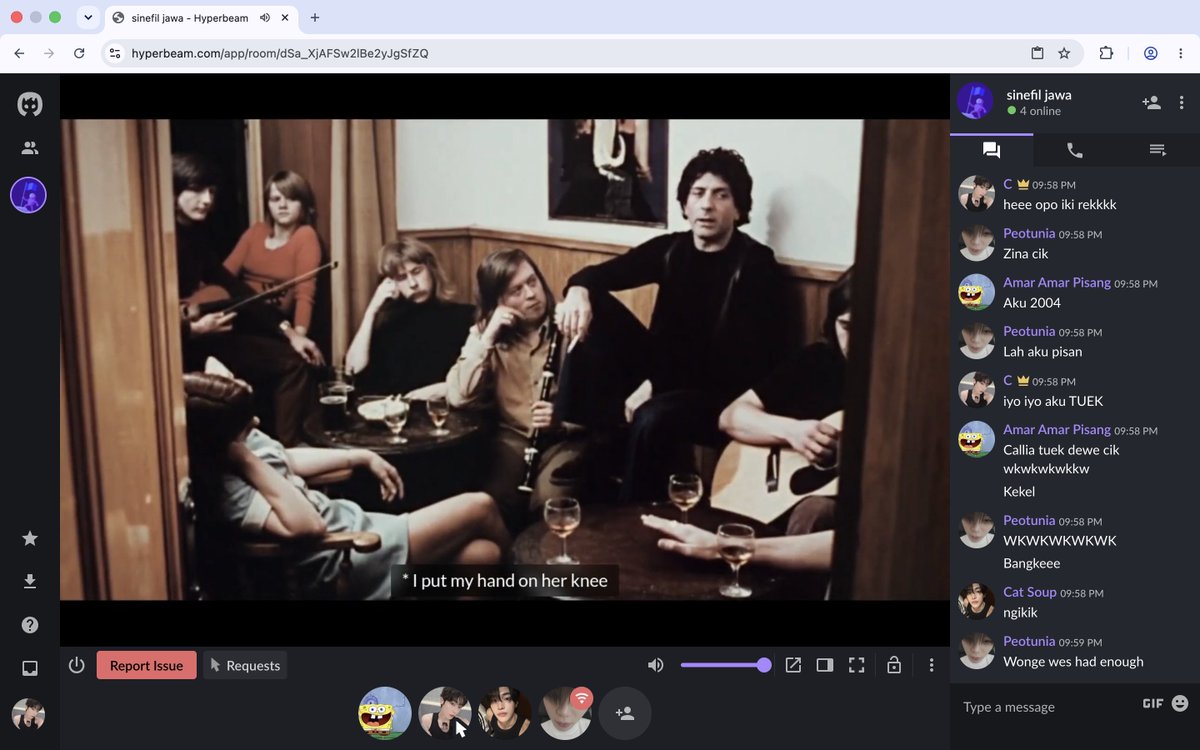Image resolution: width=1200 pixels, height=750 pixels.
Task: Reload the page in browser
Action: (79, 53)
